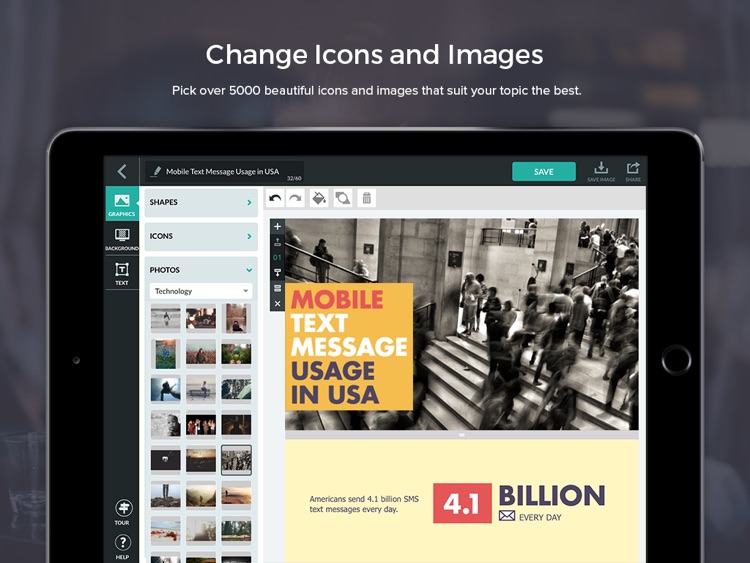Select the dark photo with small white object
Screen dimensions: 750x563
(165, 460)
